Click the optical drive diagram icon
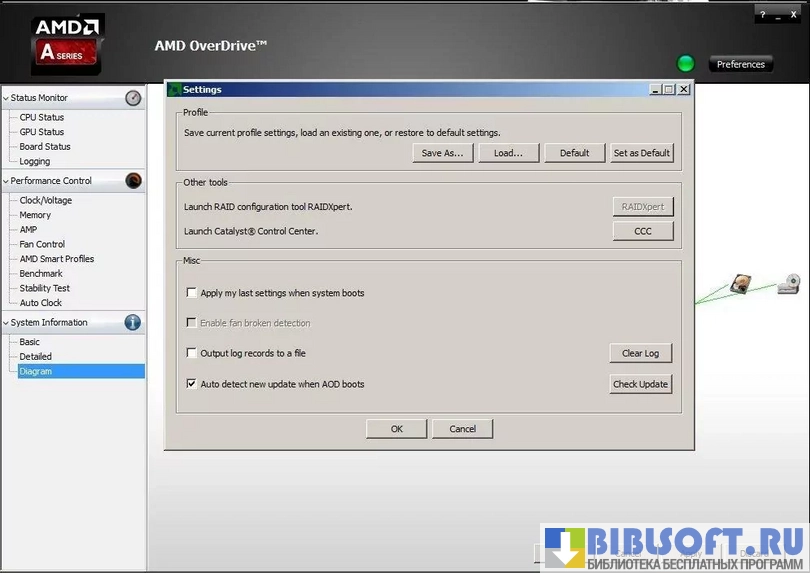 [789, 284]
